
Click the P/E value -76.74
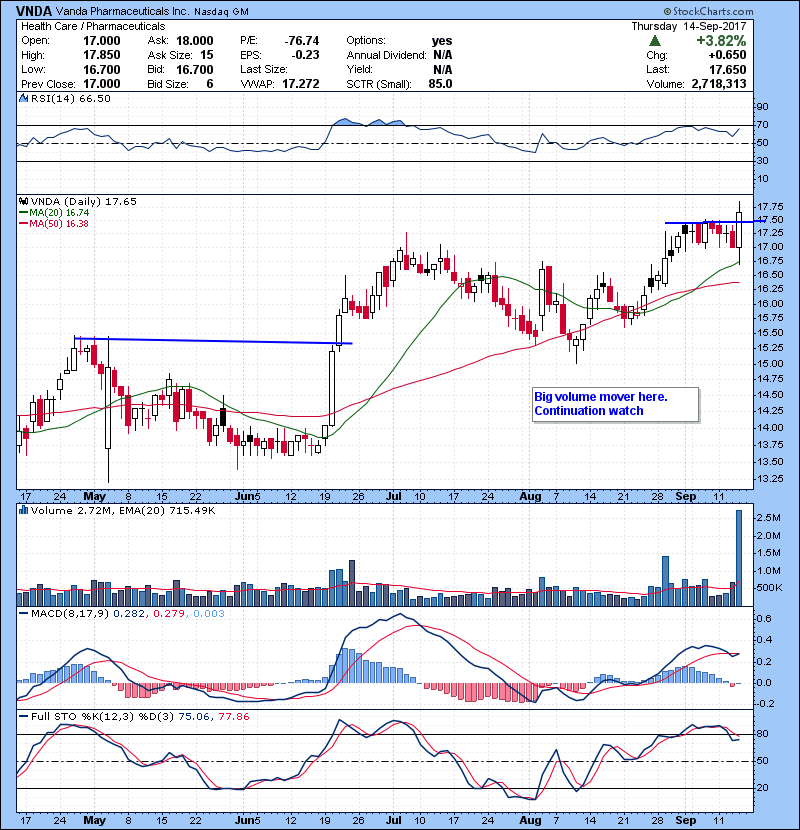(302, 41)
